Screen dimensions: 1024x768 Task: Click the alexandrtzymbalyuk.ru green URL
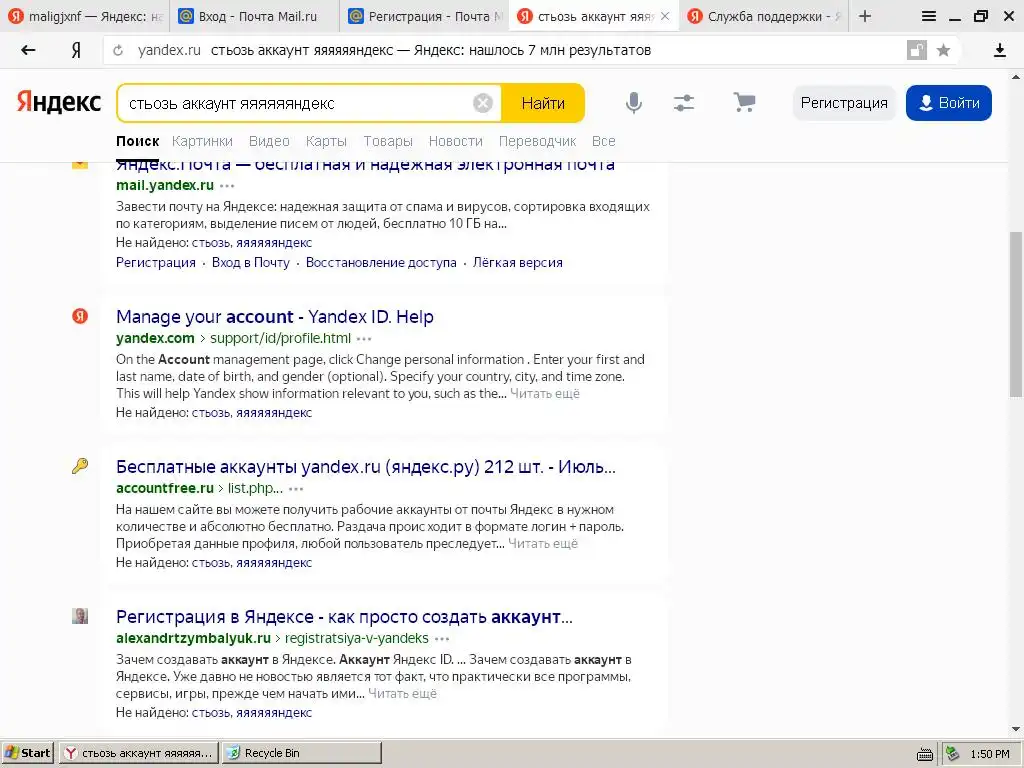click(x=193, y=638)
